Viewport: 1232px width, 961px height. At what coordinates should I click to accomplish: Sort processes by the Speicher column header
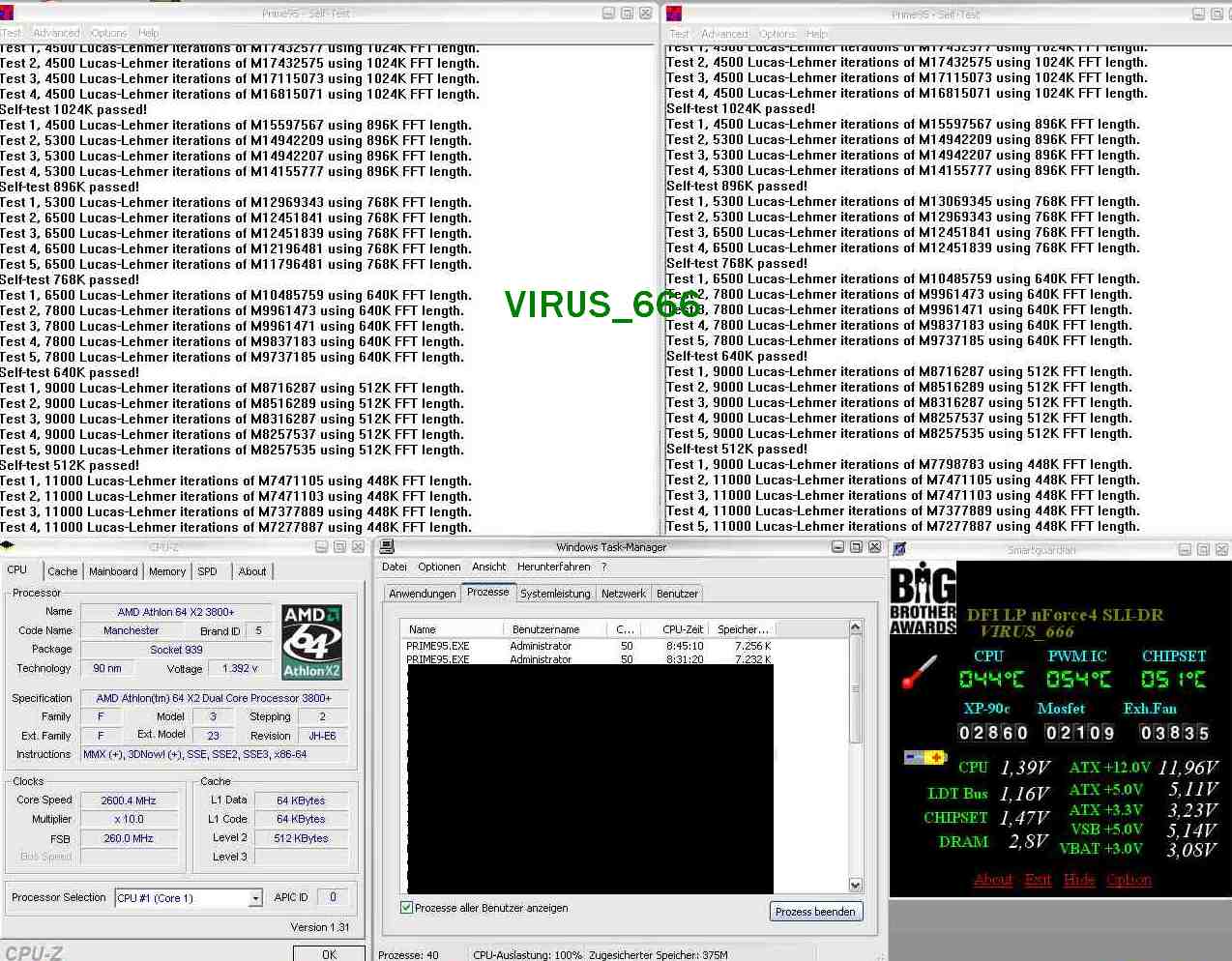click(x=743, y=629)
